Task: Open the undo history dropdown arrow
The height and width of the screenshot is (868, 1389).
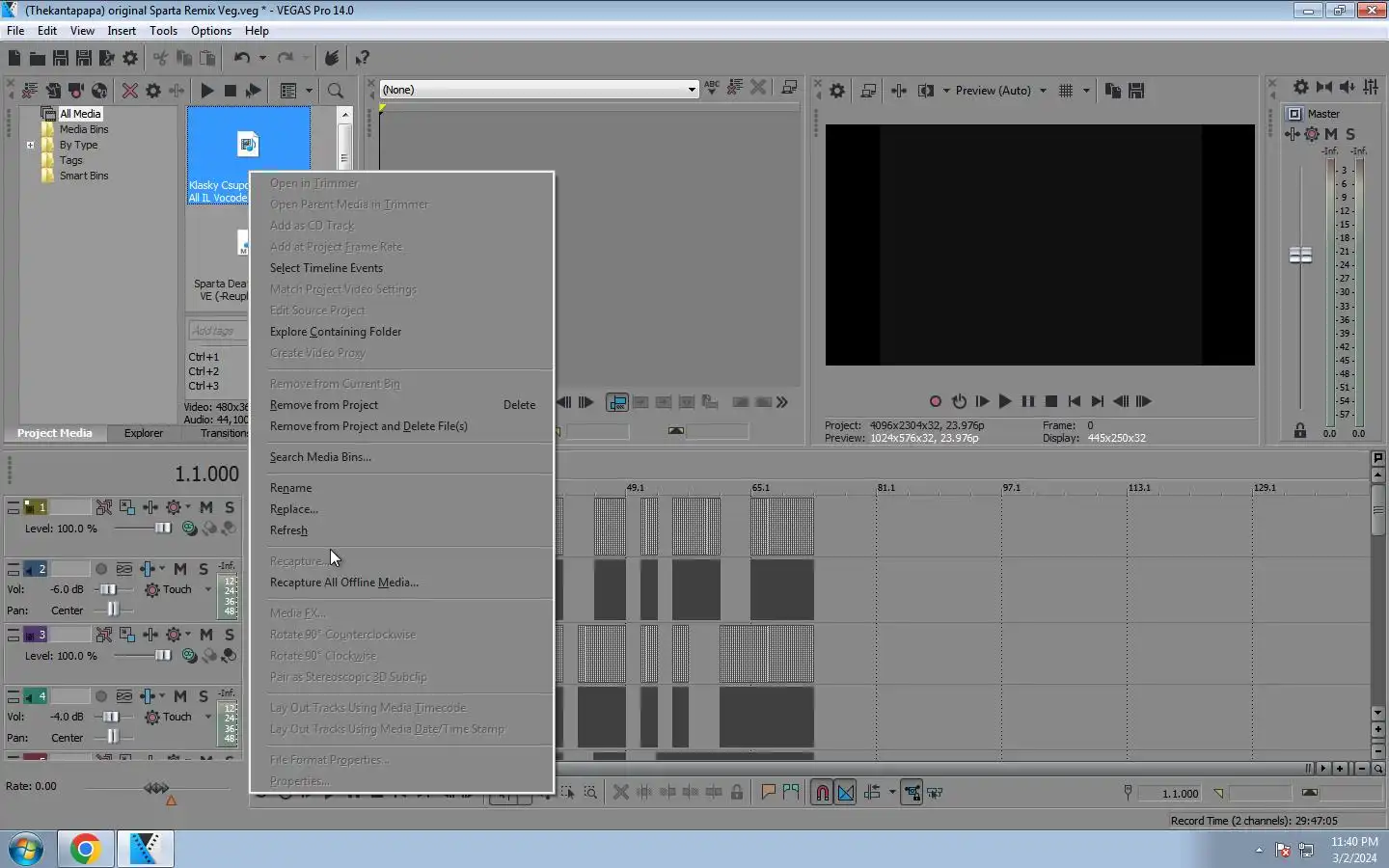Action: [261, 59]
